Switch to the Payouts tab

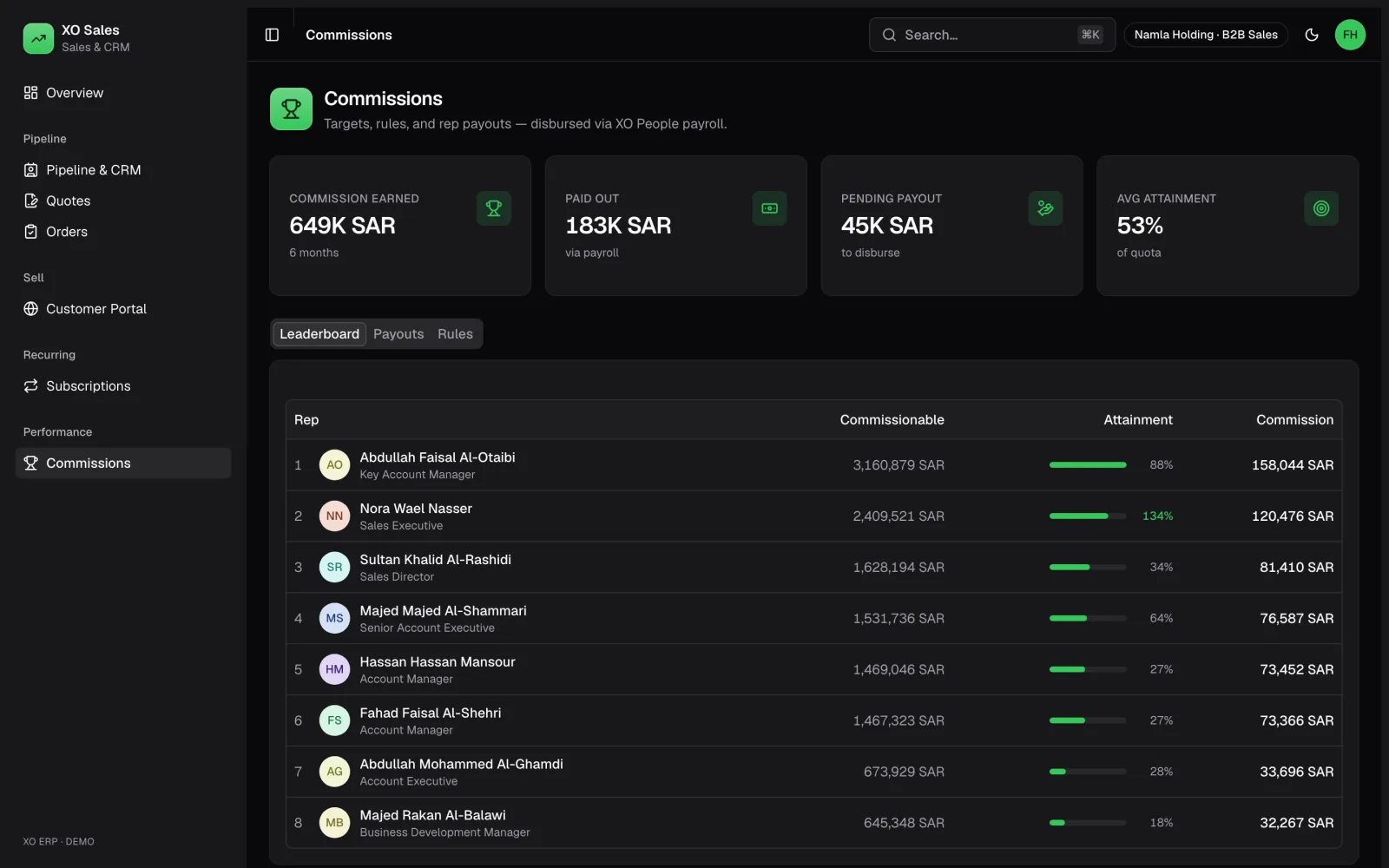398,334
